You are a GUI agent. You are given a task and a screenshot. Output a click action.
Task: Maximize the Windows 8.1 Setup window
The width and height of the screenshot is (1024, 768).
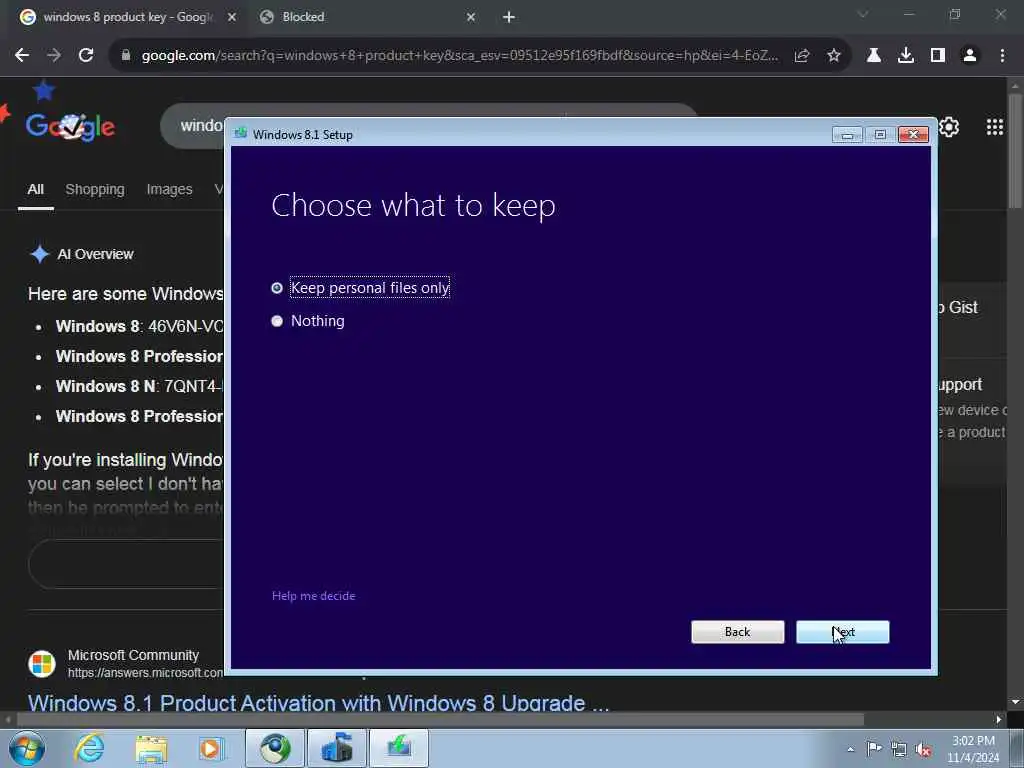(880, 135)
